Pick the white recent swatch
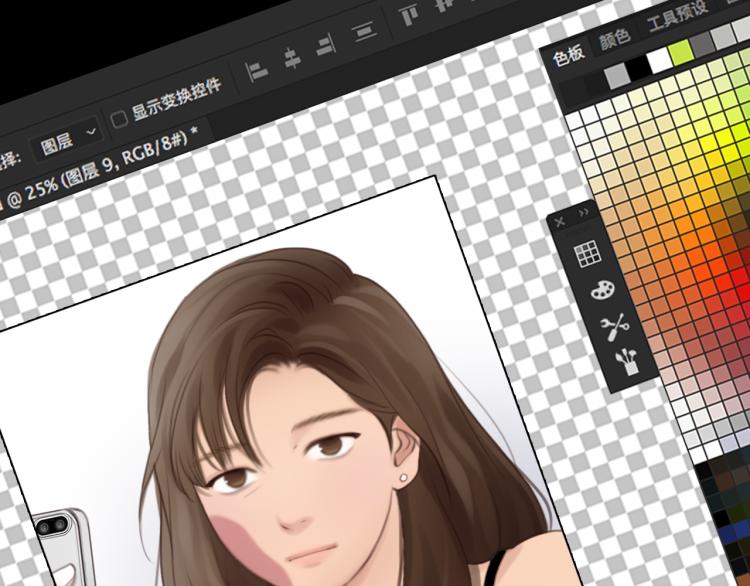 (660, 60)
